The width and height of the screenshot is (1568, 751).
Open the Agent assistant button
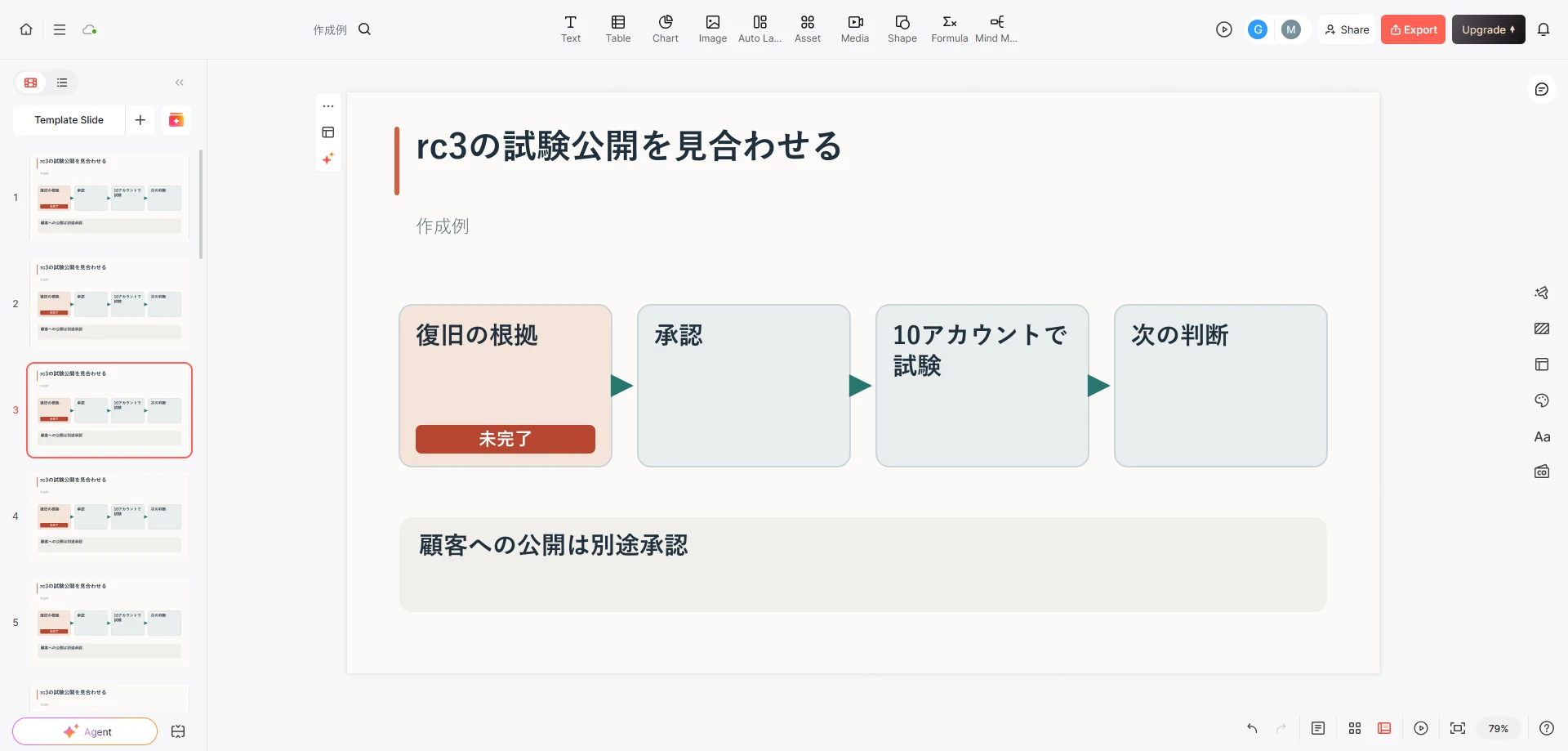click(85, 731)
